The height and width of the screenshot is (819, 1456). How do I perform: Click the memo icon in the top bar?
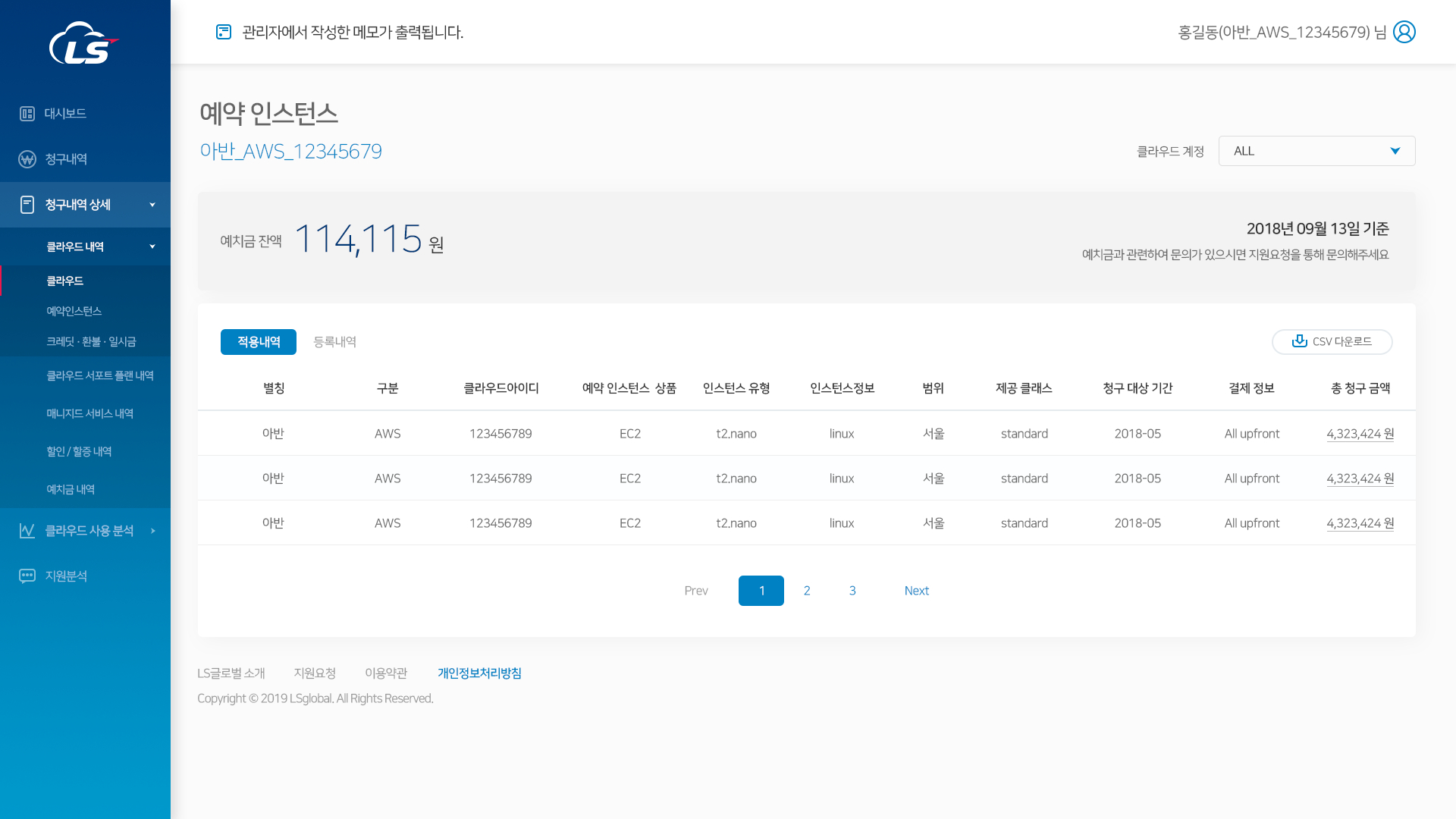pyautogui.click(x=224, y=32)
